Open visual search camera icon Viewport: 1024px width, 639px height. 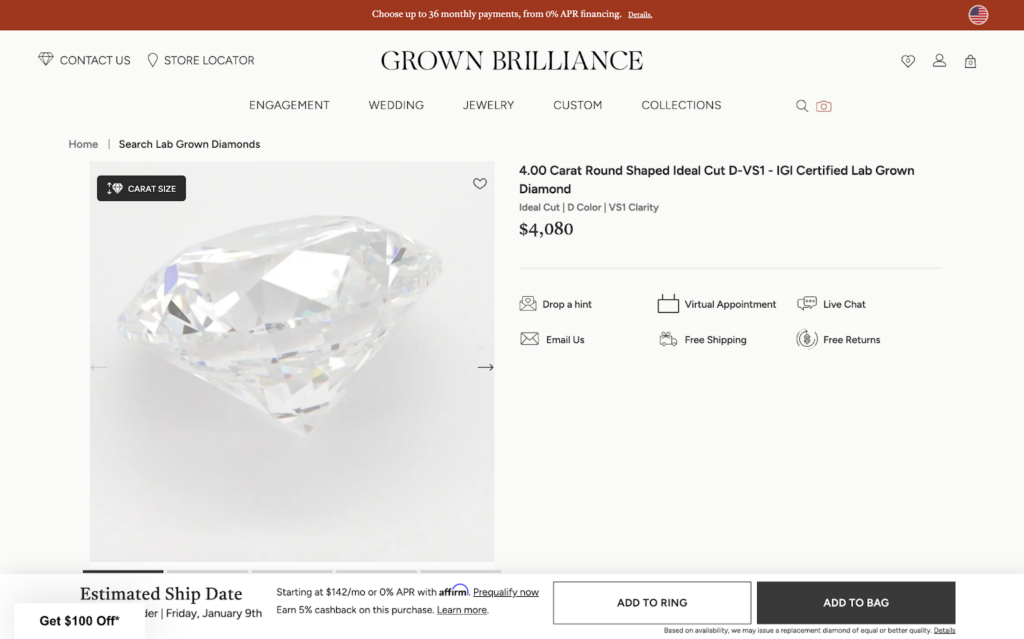824,106
